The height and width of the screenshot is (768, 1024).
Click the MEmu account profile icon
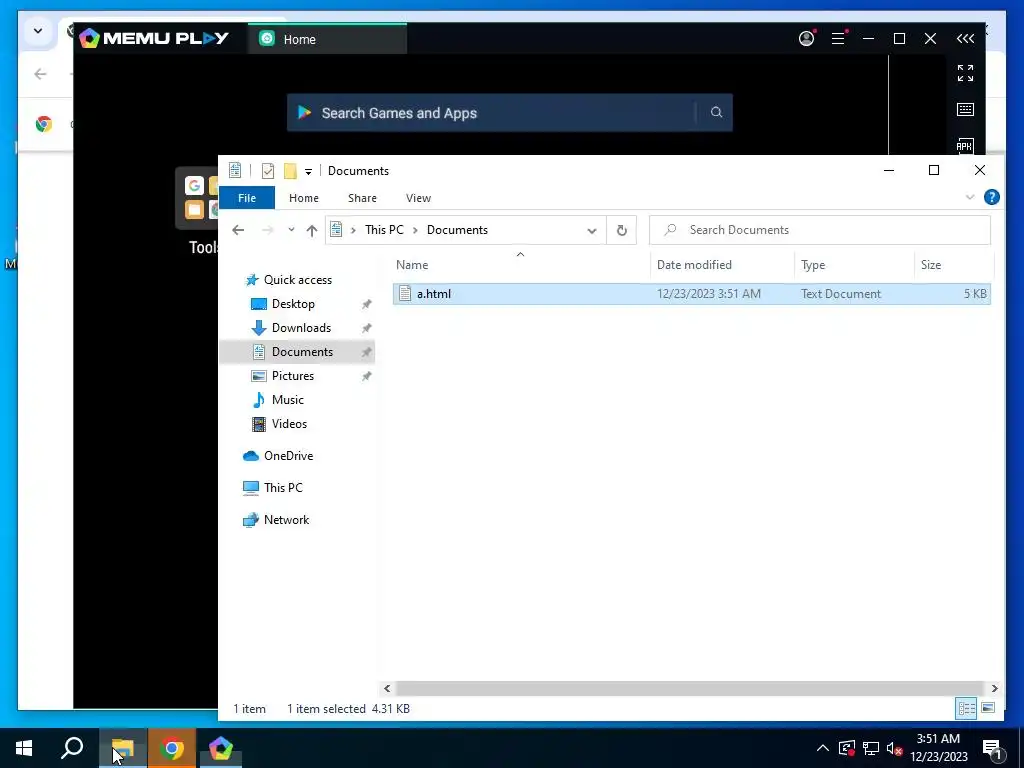807,39
